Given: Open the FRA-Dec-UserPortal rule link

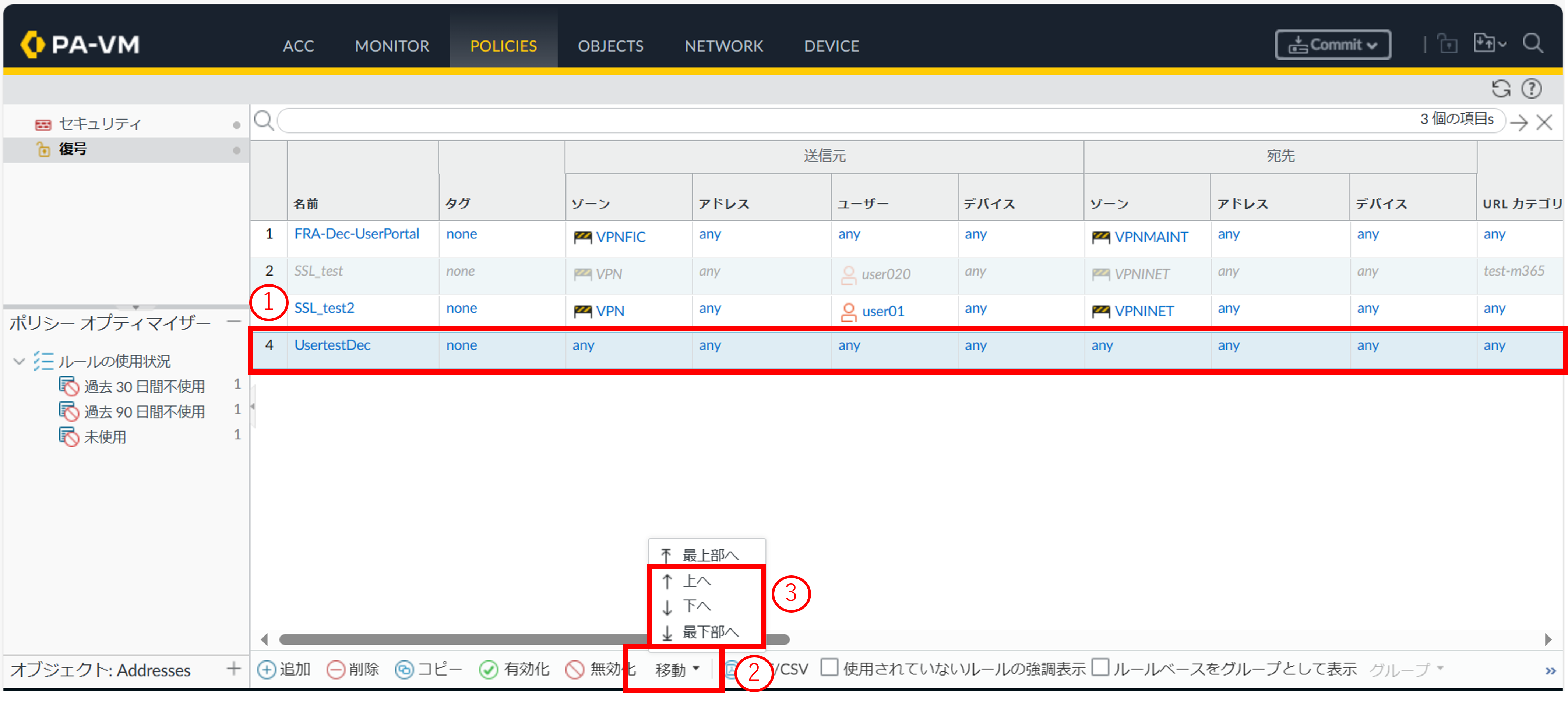Looking at the screenshot, I should [x=356, y=234].
